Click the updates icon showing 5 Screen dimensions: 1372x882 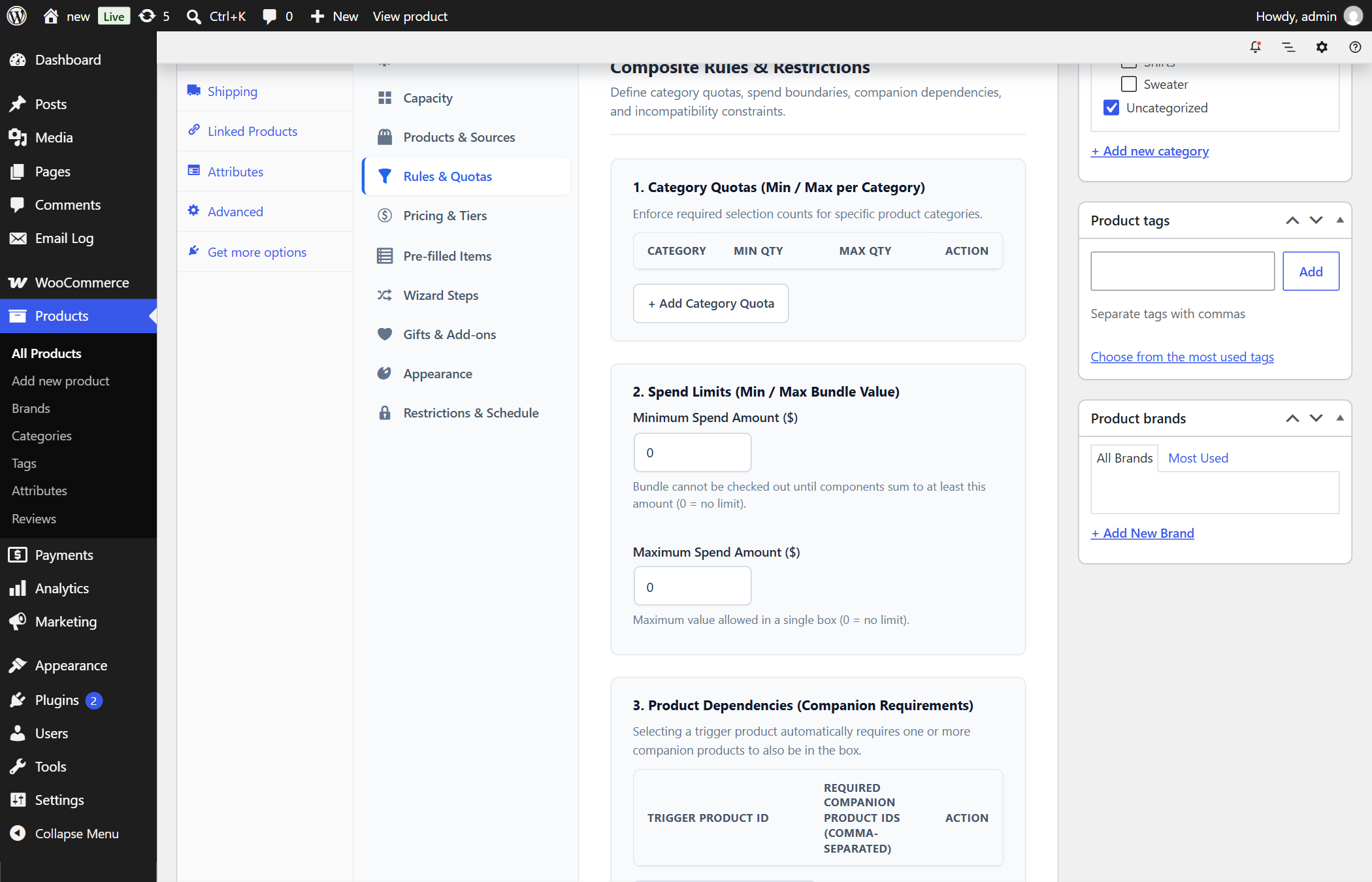(x=147, y=16)
